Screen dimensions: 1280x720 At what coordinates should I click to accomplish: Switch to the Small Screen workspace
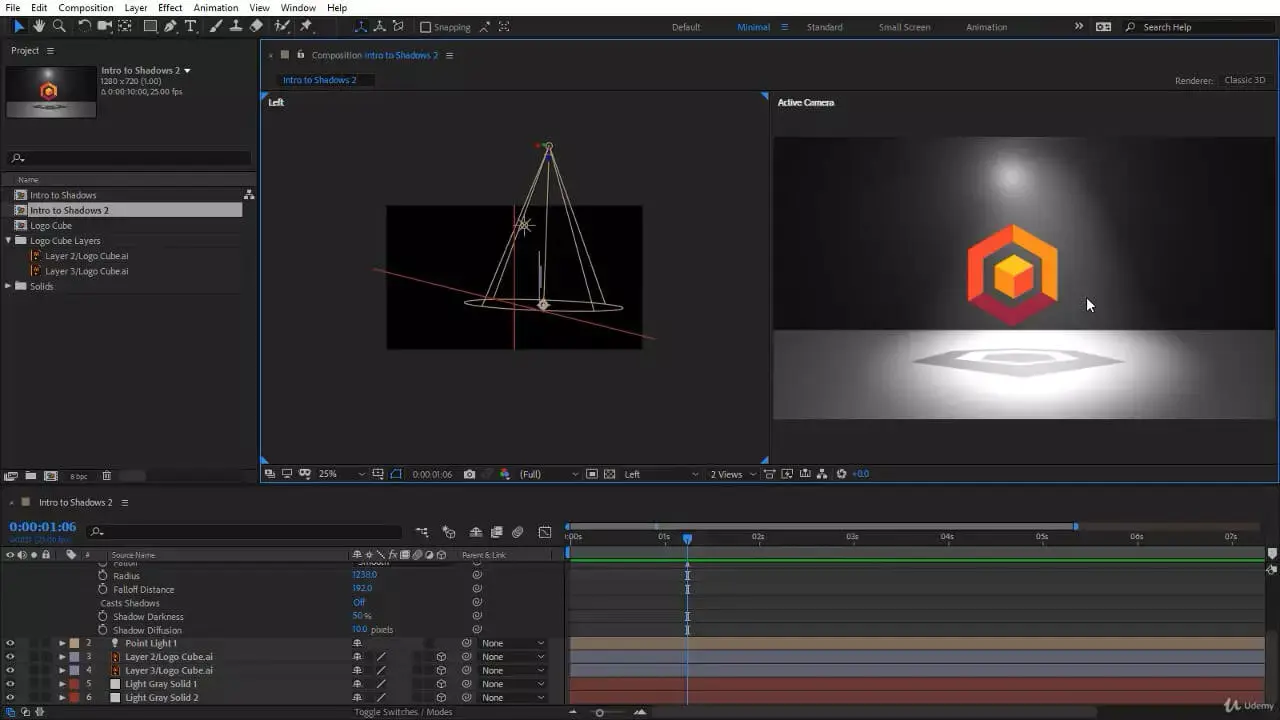904,27
